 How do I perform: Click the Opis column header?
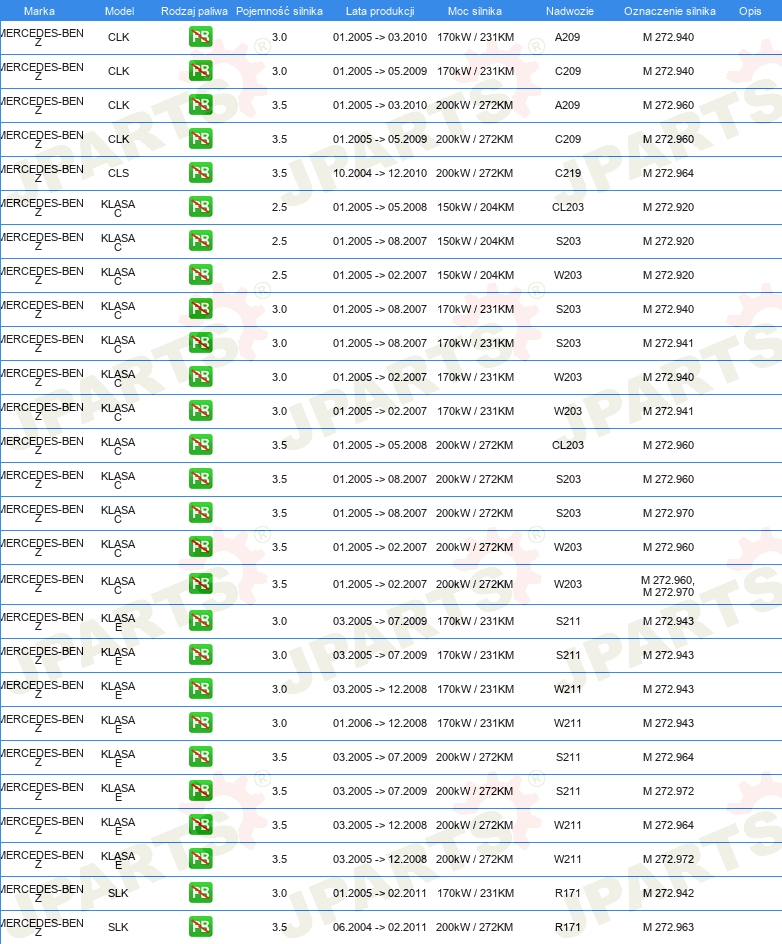(750, 11)
